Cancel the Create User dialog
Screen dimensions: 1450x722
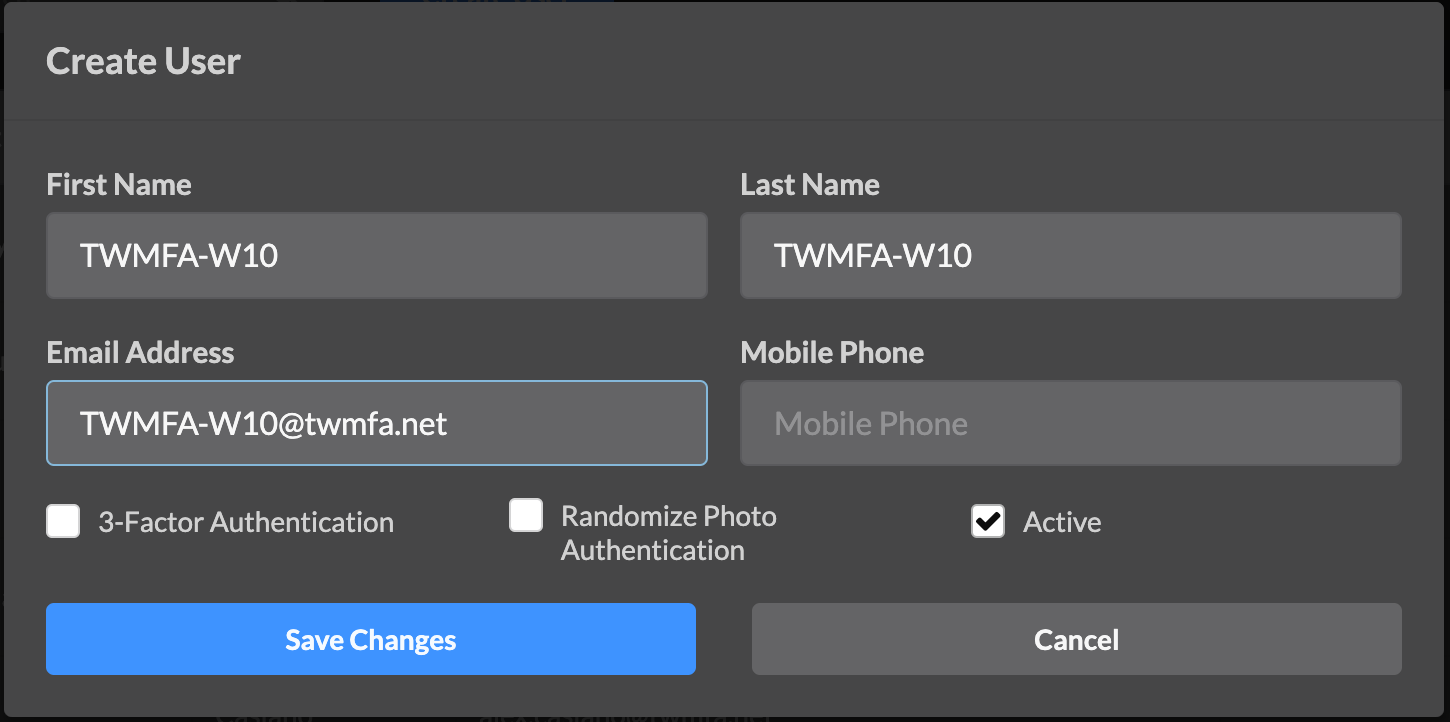tap(1077, 639)
